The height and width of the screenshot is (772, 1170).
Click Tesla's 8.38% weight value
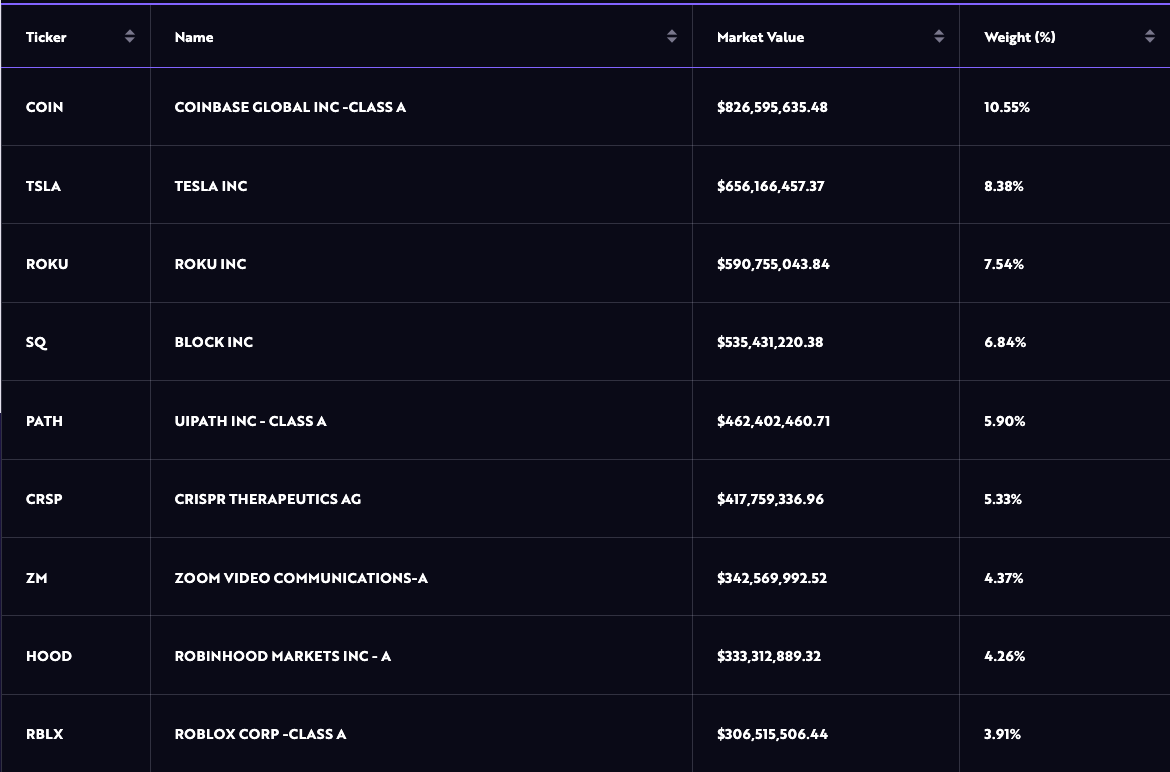point(1003,185)
